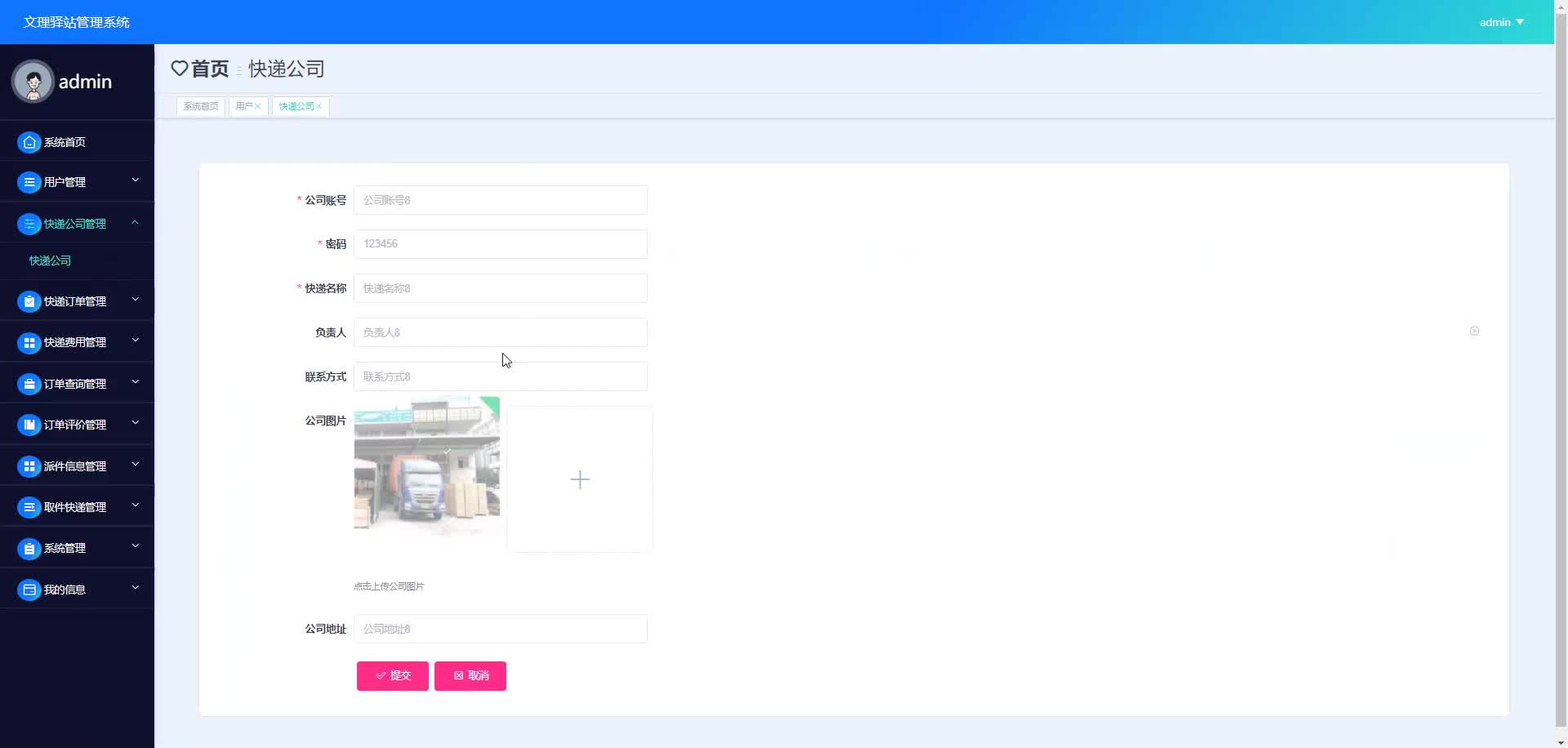Click the 公司地址 input field
The width and height of the screenshot is (1568, 748).
pyautogui.click(x=501, y=629)
